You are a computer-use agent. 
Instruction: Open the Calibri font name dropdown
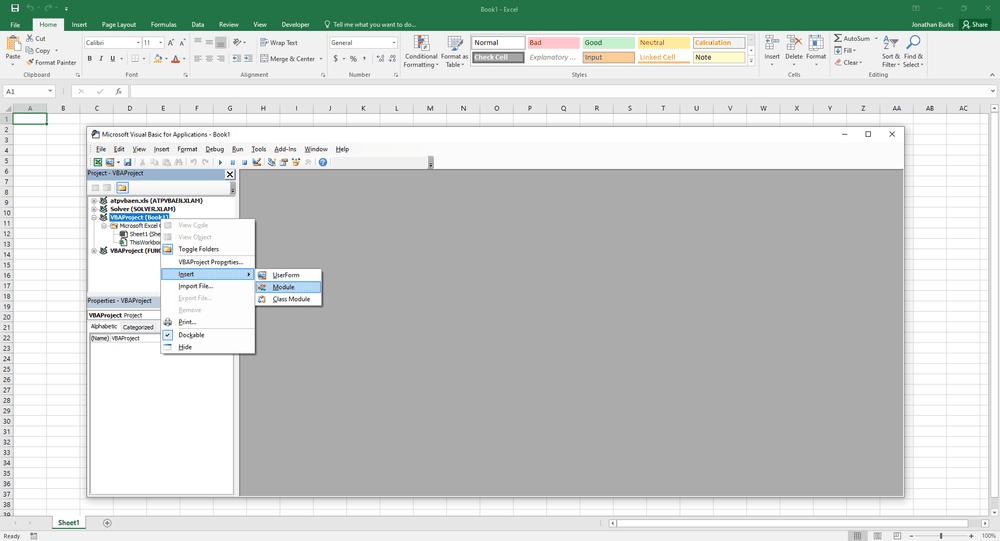138,43
